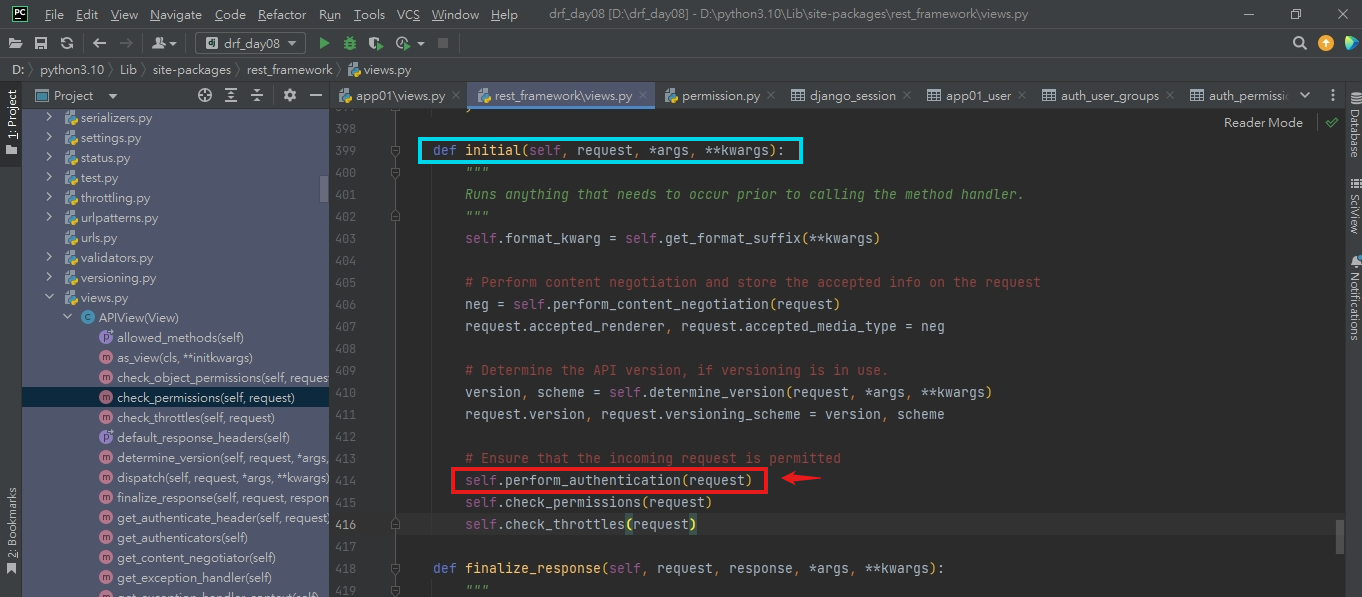Switch to permission.py tab
The width and height of the screenshot is (1362, 597).
[x=720, y=95]
